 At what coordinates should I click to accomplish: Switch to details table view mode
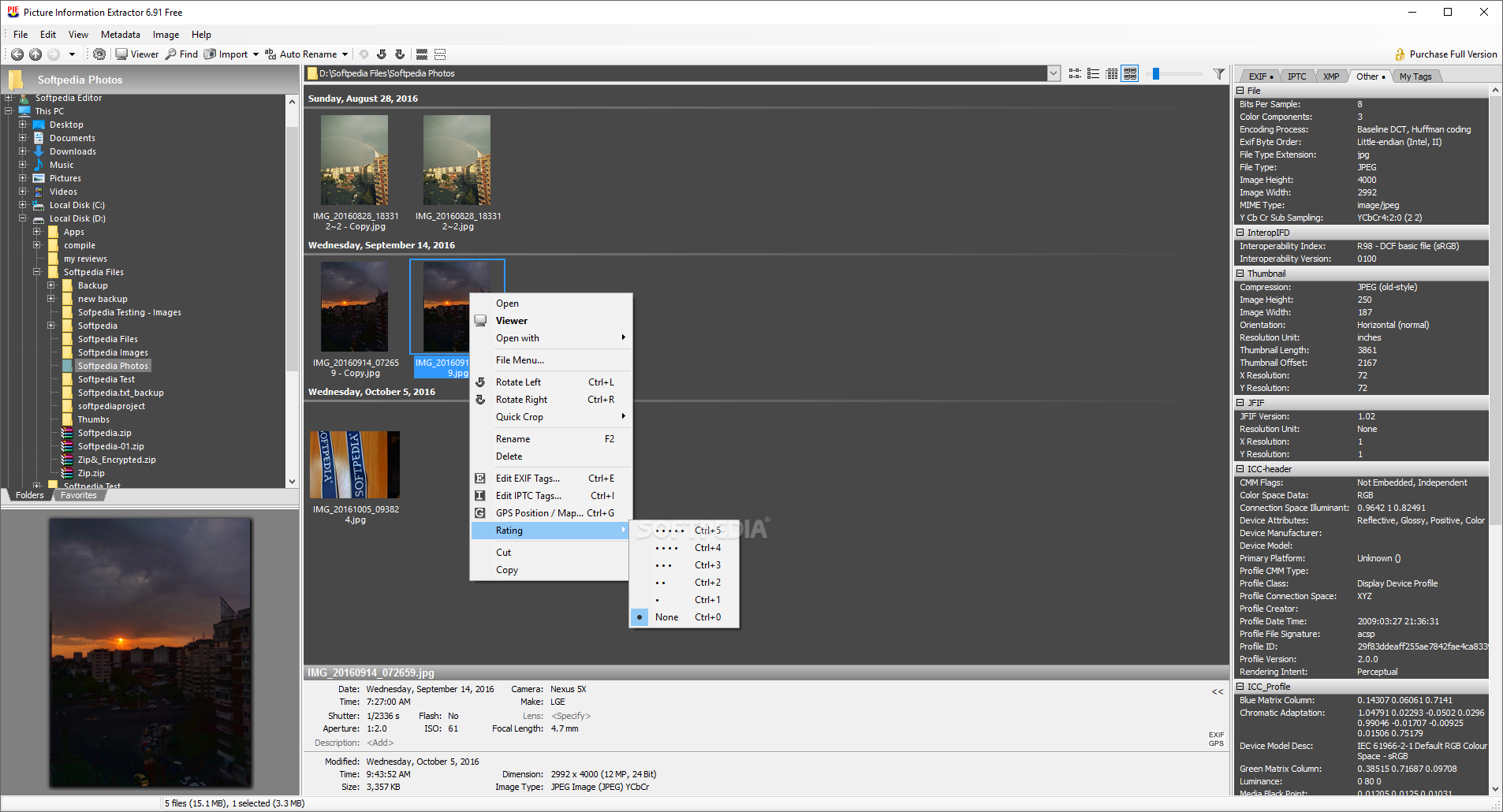pyautogui.click(x=1112, y=73)
